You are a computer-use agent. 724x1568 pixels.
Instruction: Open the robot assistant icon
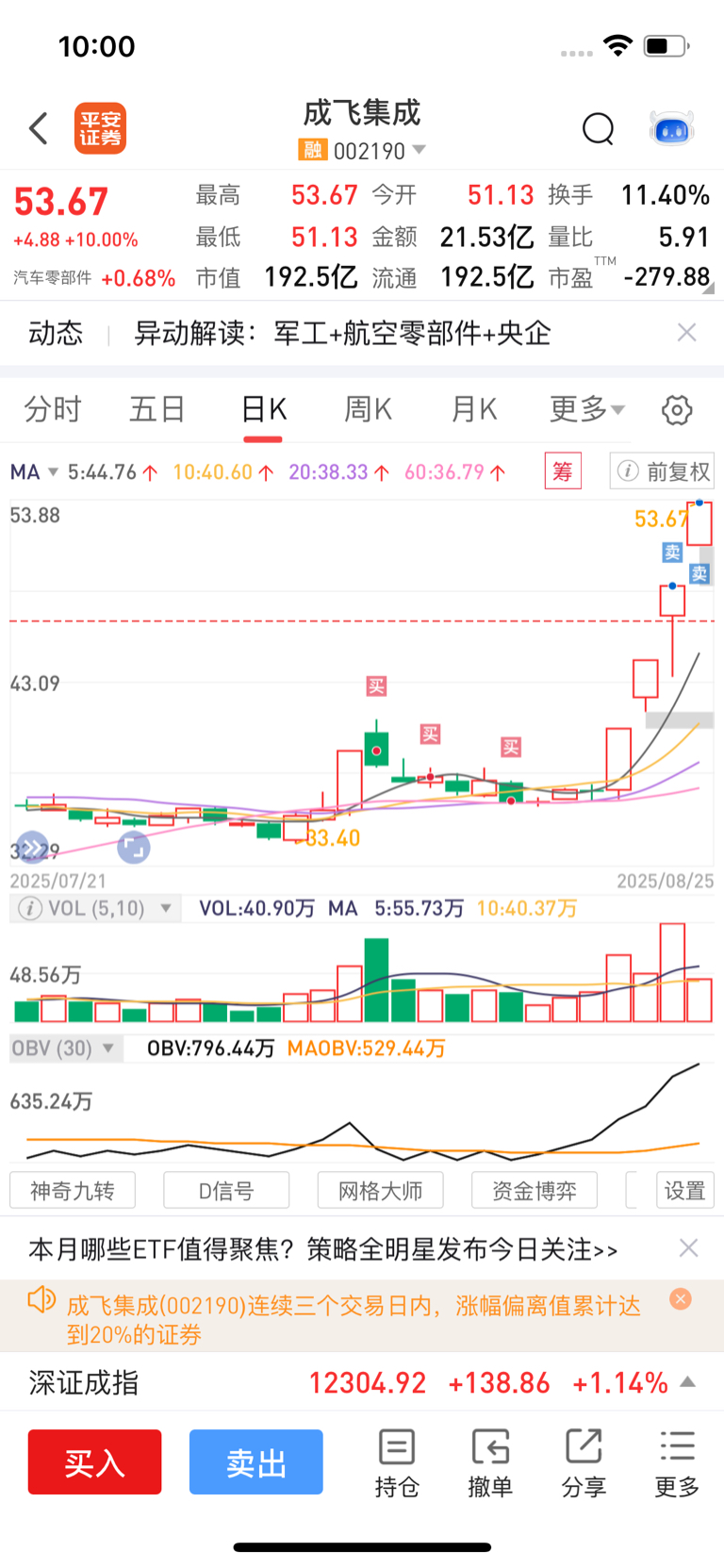672,128
